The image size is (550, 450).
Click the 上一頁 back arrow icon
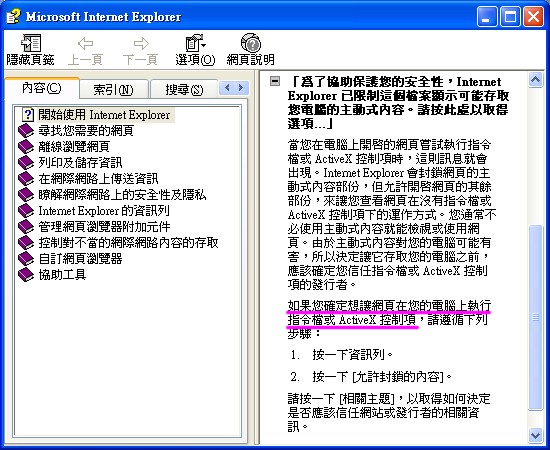tap(85, 43)
